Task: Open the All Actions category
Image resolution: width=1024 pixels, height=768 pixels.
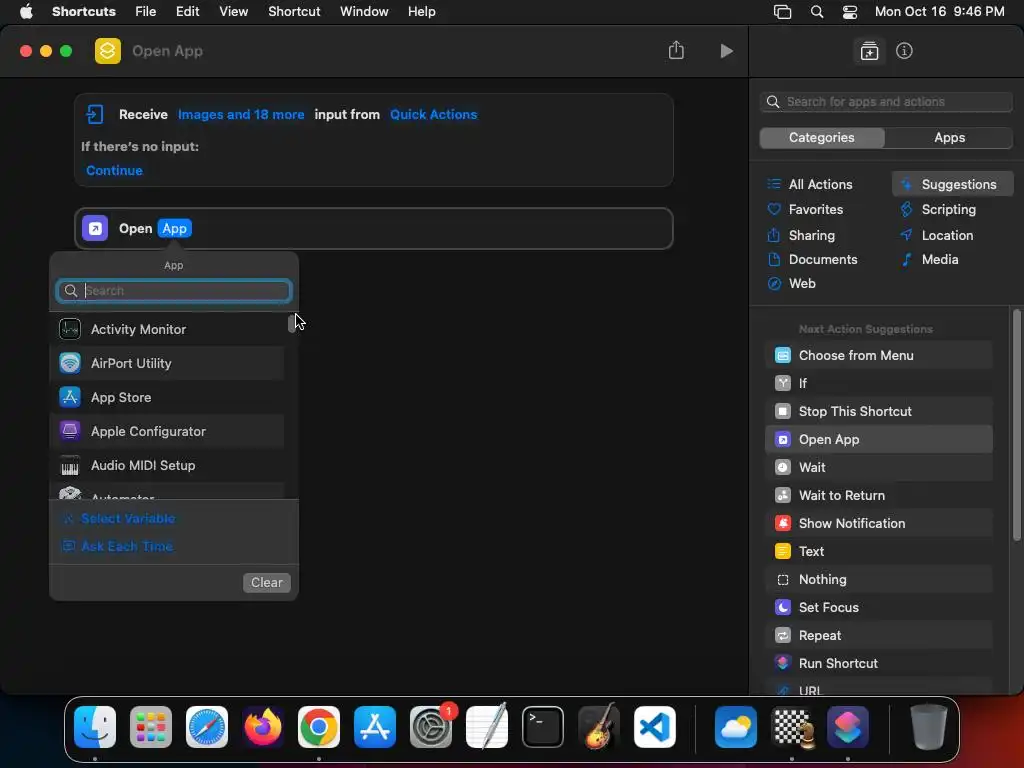Action: tap(820, 184)
